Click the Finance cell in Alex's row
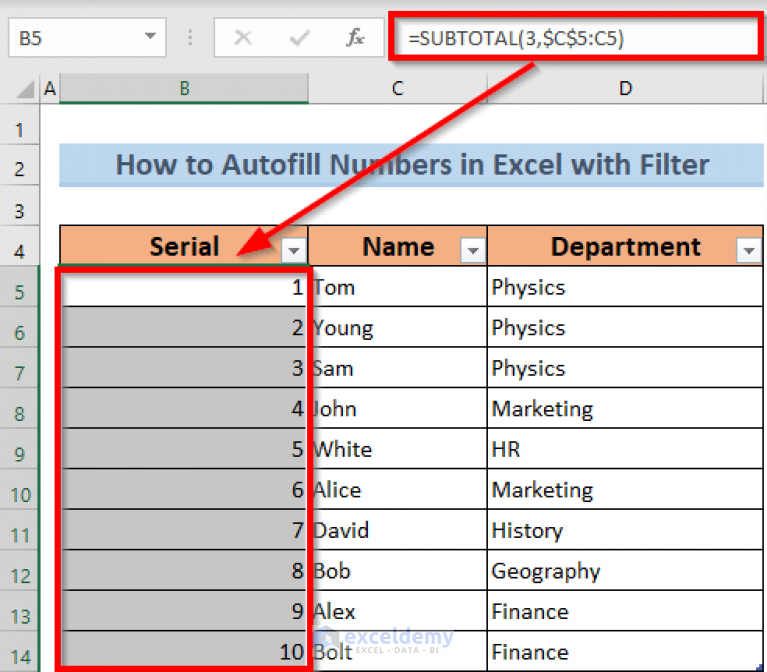The width and height of the screenshot is (767, 672). 625,611
